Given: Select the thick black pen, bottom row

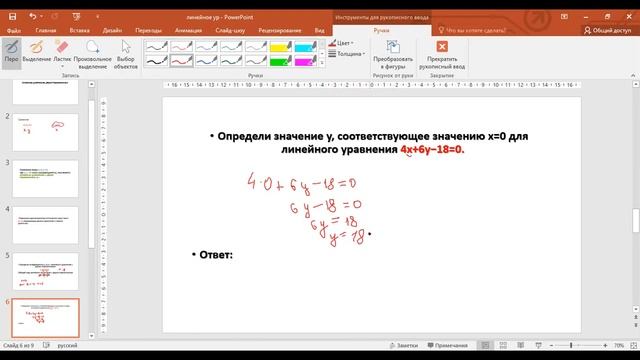Looking at the screenshot, I should point(156,61).
